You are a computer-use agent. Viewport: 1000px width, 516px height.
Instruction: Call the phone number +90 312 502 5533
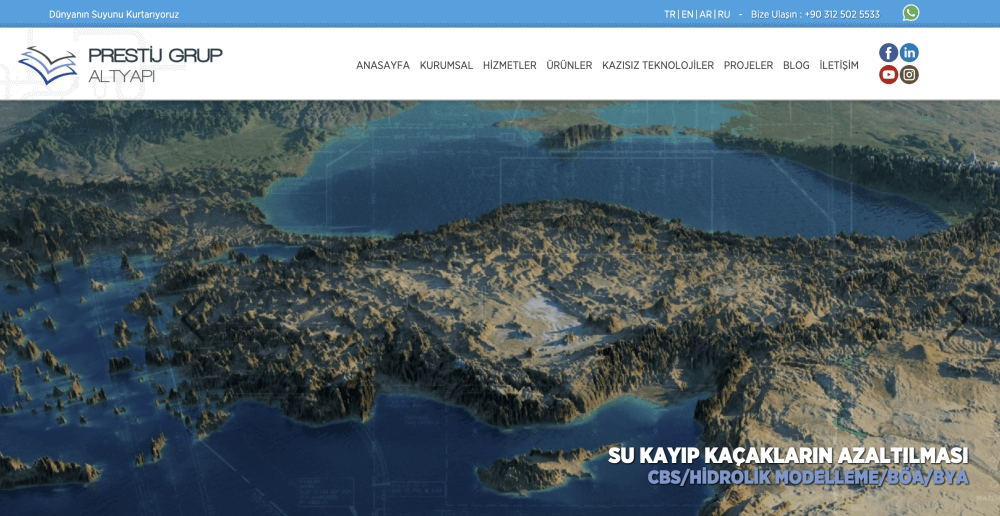click(x=842, y=14)
